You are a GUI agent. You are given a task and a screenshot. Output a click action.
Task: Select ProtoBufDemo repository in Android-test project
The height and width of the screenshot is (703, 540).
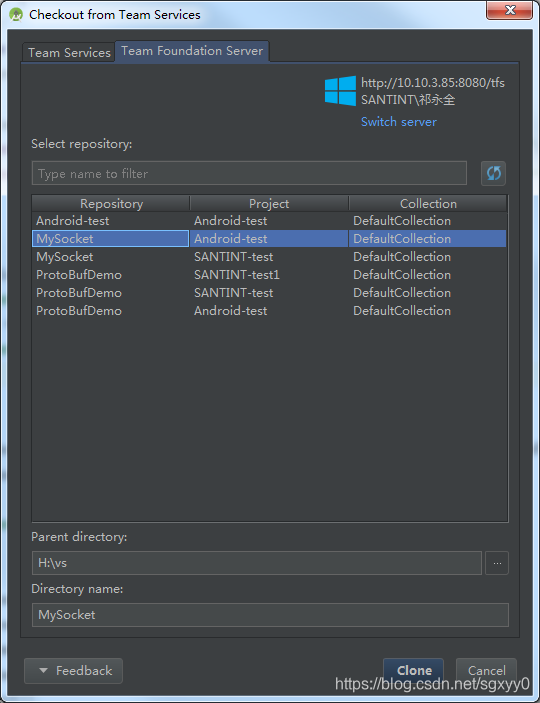coord(269,310)
